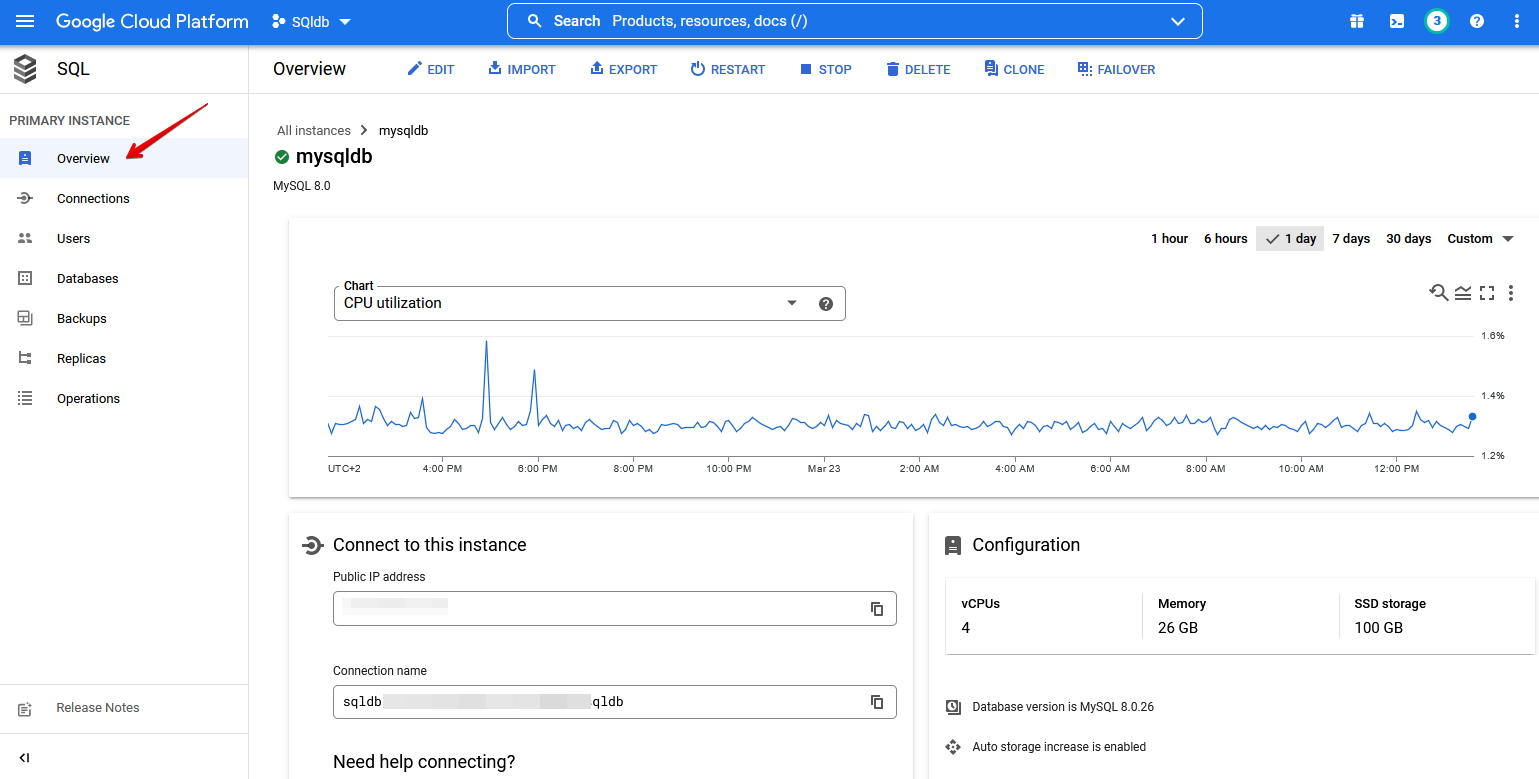The image size is (1539, 779).
Task: Select the 1 hour time range
Action: click(1169, 239)
